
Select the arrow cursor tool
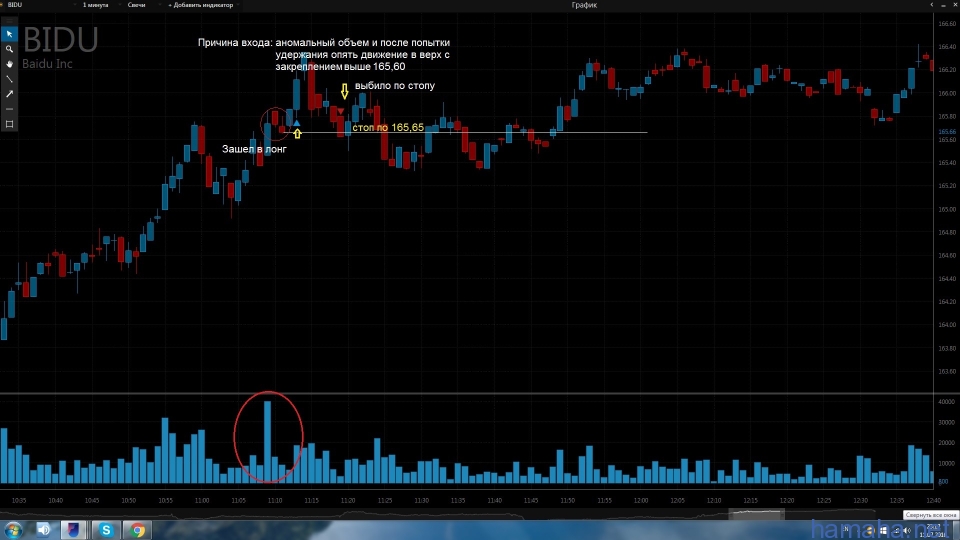(x=9, y=34)
